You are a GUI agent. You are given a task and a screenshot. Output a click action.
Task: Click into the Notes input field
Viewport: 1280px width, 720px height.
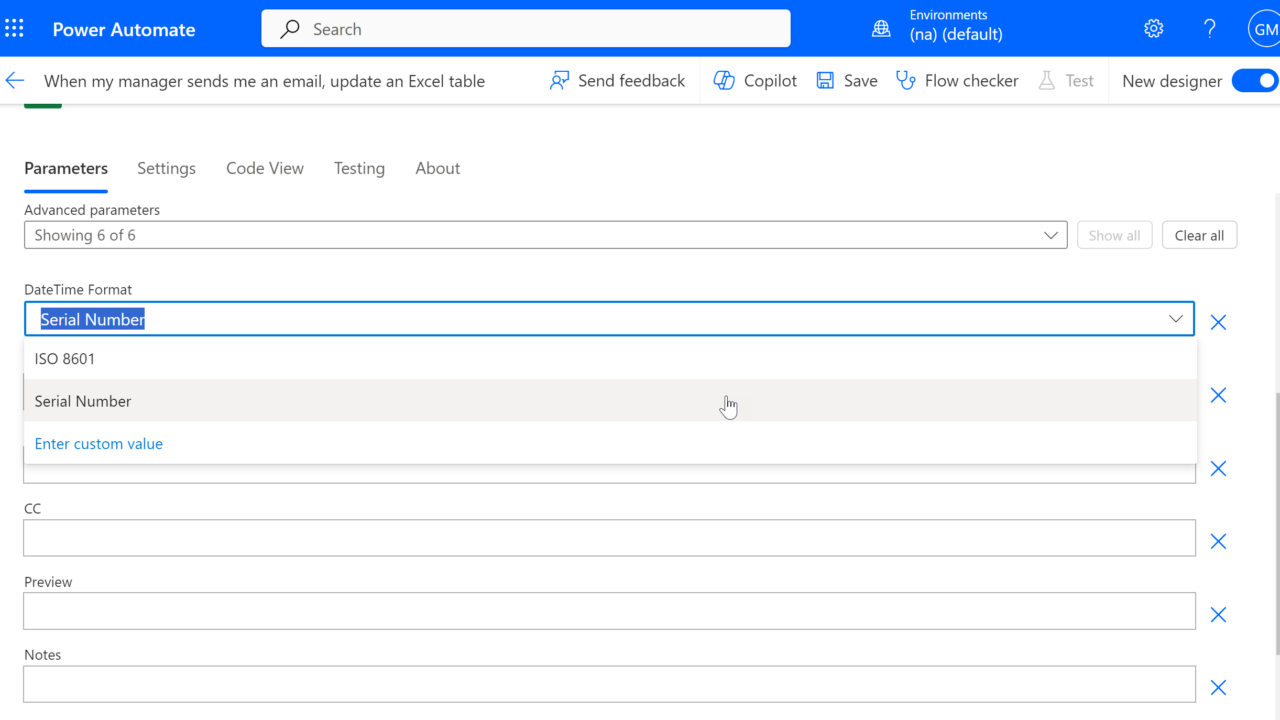(609, 684)
